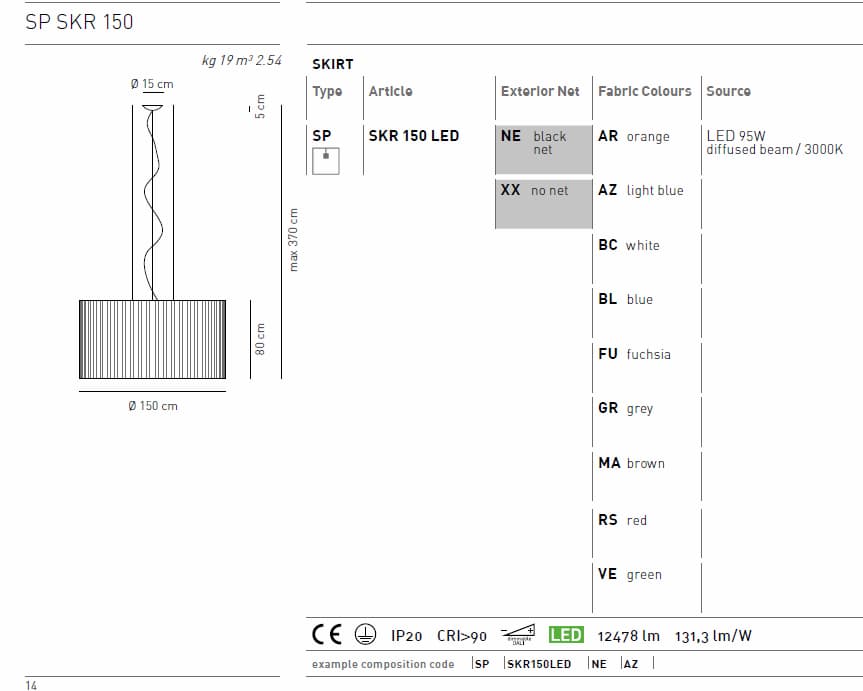Open the Exterior Net header
This screenshot has height=691, width=863.
pyautogui.click(x=539, y=90)
